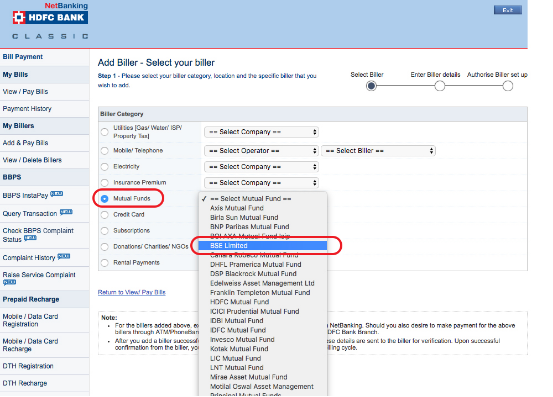Screen dimensions: 553x397
Task: Choose Birla Sun Mutual Fund option
Action: pyautogui.click(x=263, y=218)
